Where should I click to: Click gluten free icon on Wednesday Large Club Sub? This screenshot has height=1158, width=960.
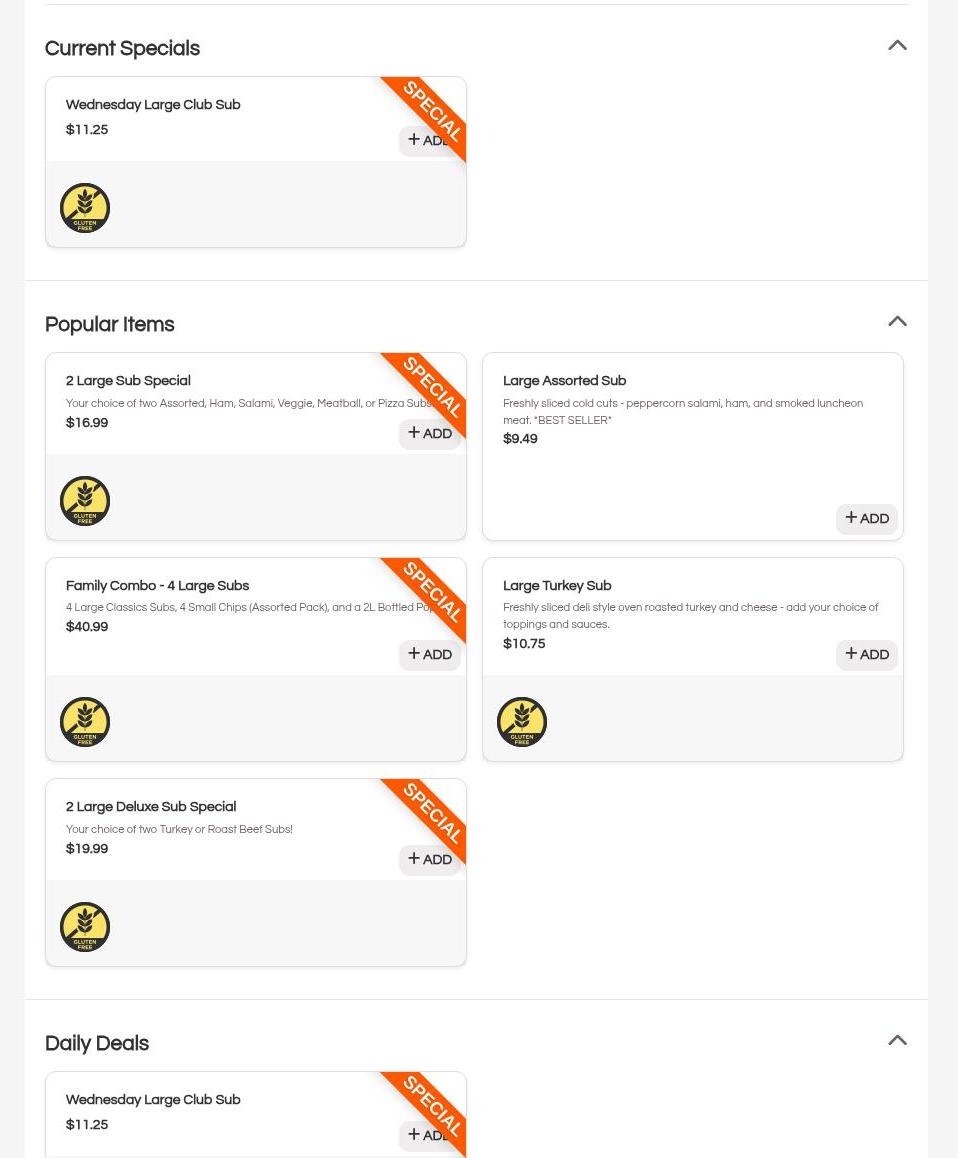click(x=85, y=208)
